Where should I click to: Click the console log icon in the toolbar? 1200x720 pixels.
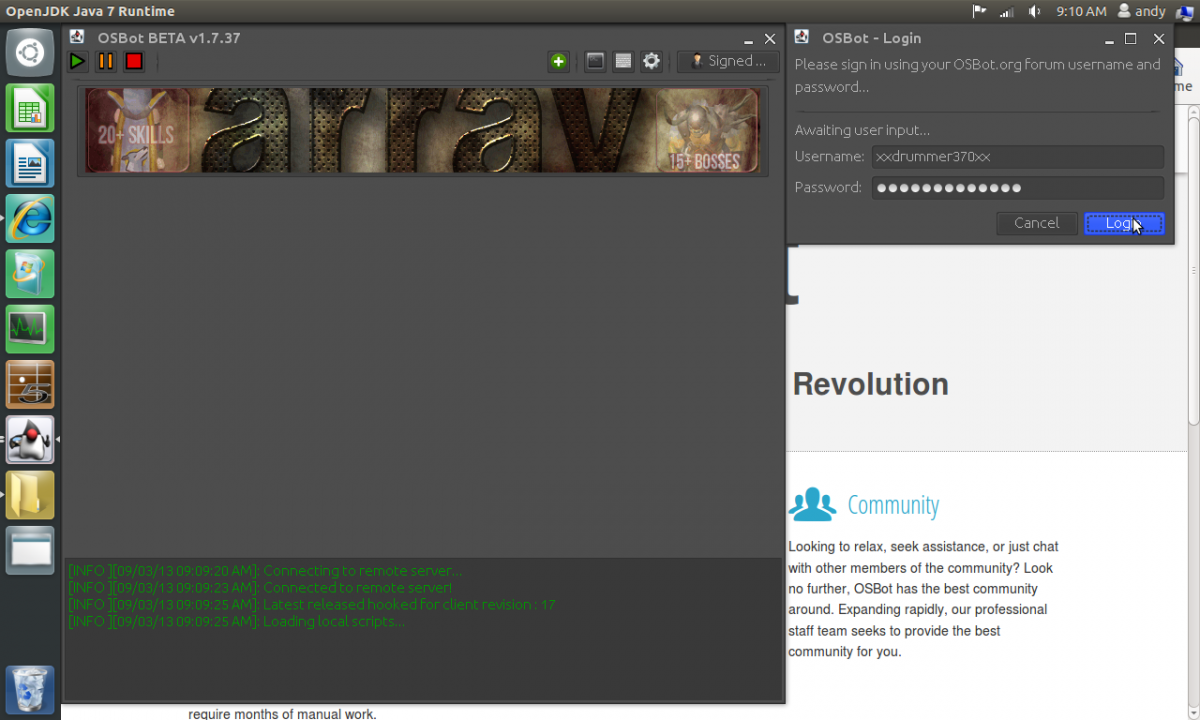[623, 61]
